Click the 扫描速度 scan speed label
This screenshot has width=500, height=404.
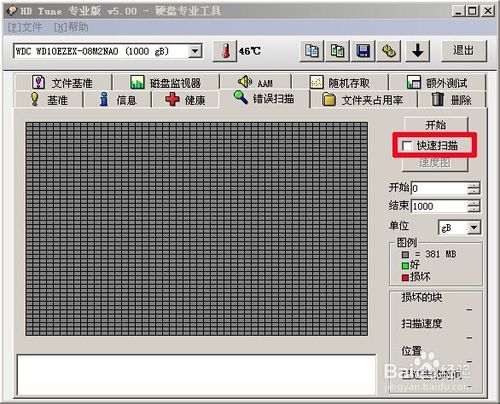pyautogui.click(x=422, y=323)
